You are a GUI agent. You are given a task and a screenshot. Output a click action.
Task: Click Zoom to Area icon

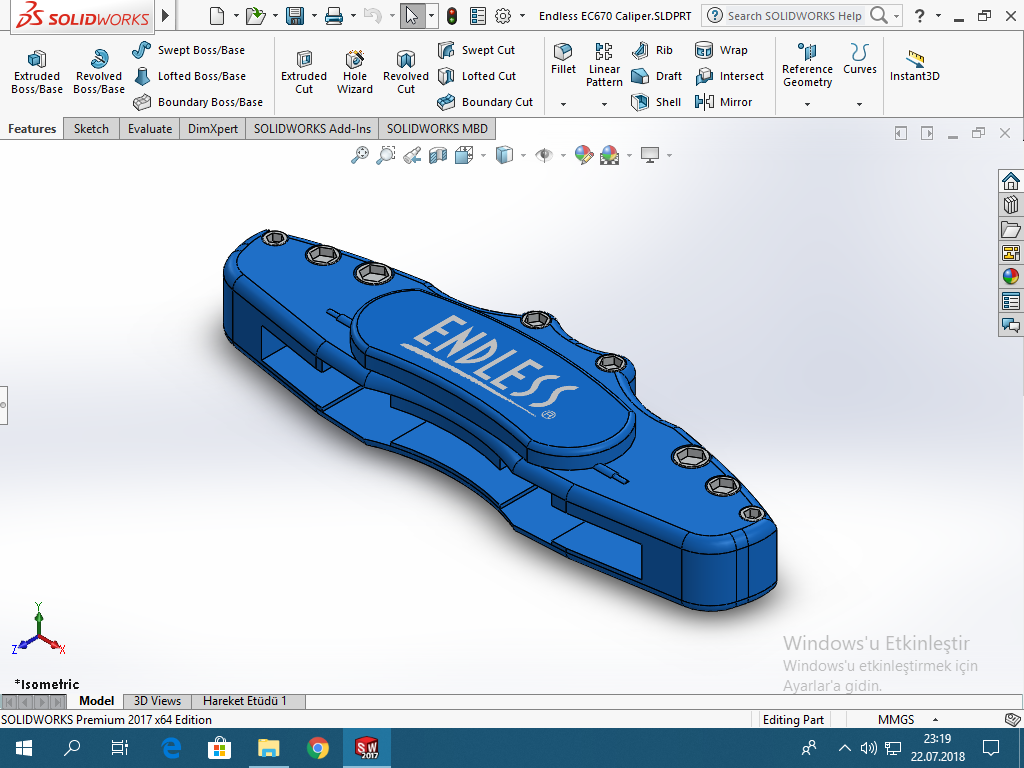[x=386, y=155]
